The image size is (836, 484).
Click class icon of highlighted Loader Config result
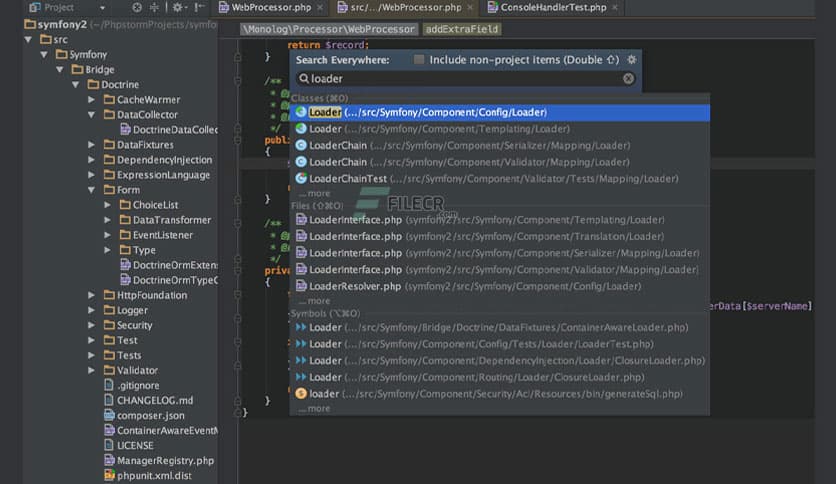(x=301, y=112)
